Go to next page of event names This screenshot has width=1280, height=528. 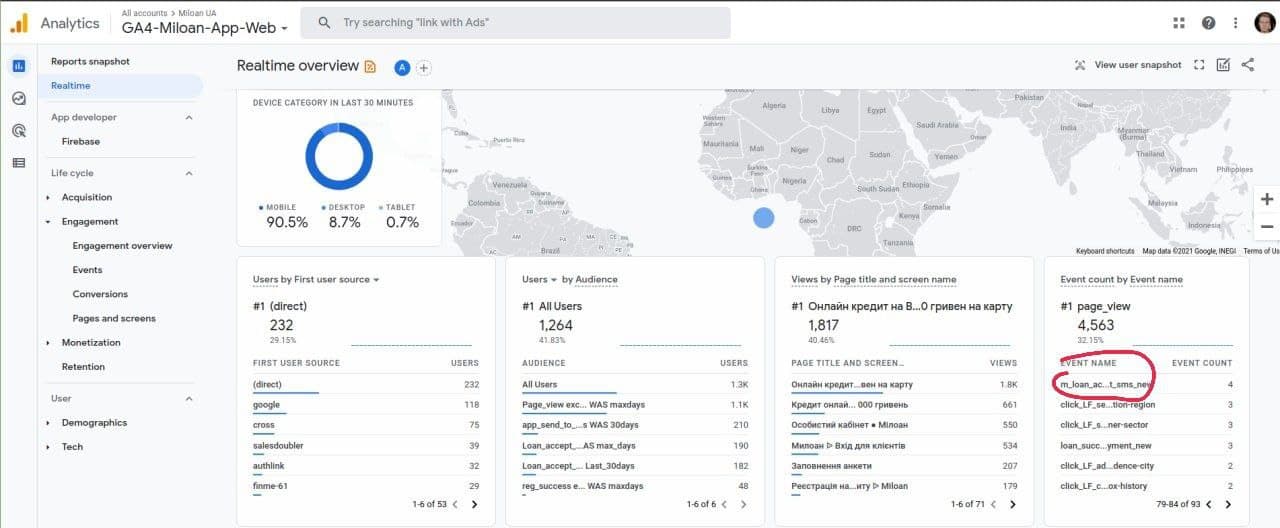(x=1228, y=505)
